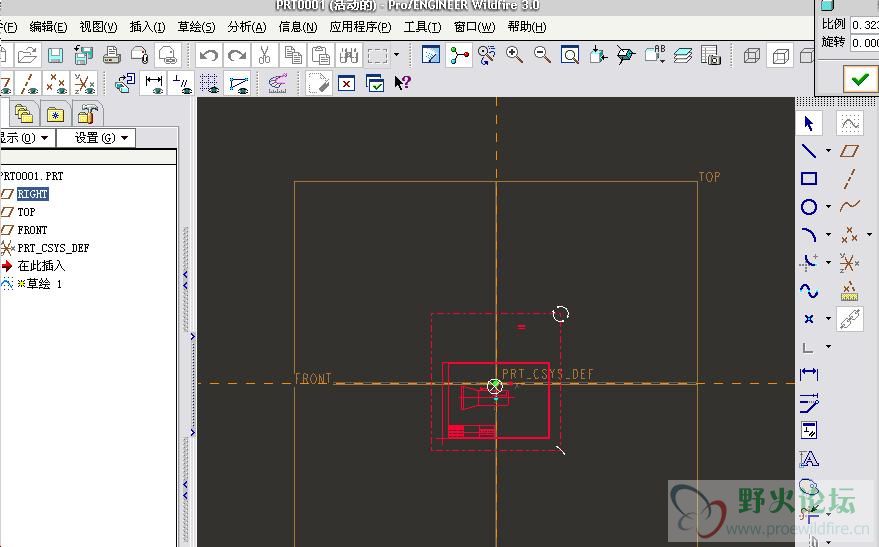Select the dimension tool in sketcher toolbar
Screen dimensions: 879x547
(x=808, y=374)
